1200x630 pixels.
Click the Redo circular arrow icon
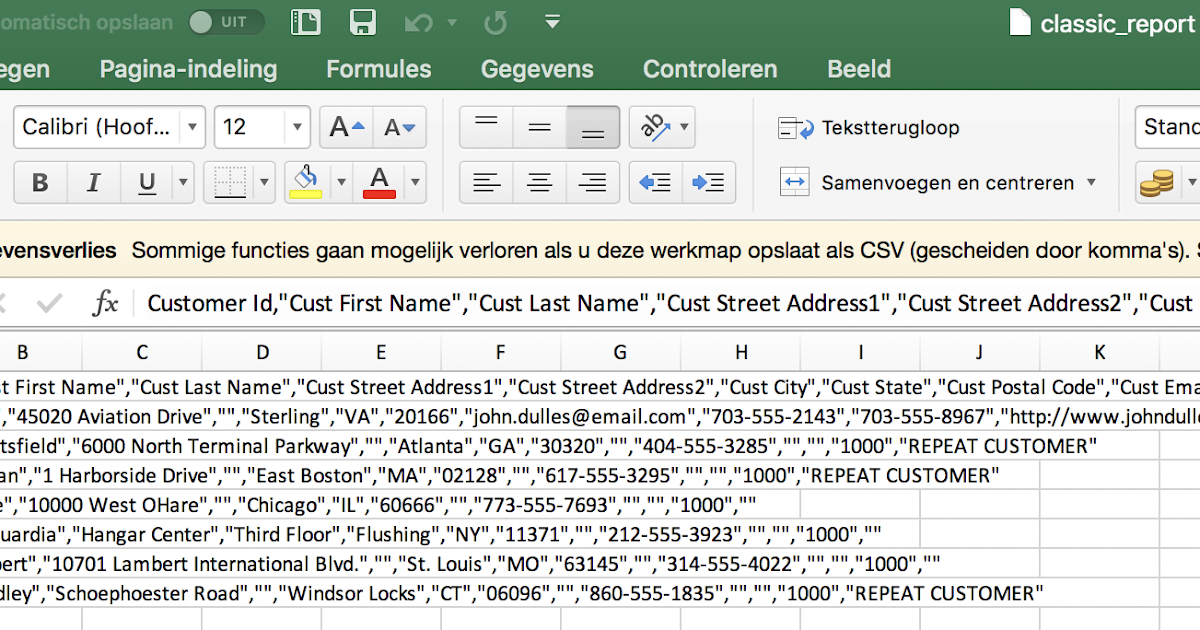(495, 22)
